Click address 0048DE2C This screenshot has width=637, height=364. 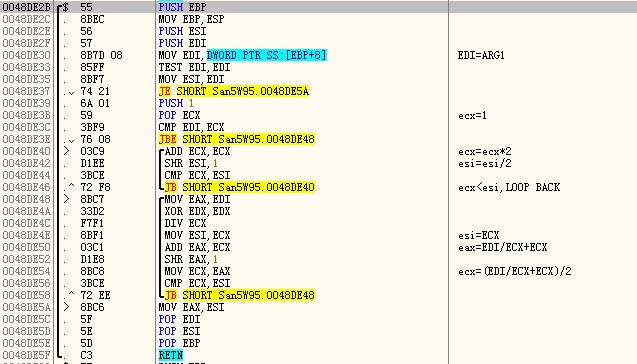[x=26, y=20]
